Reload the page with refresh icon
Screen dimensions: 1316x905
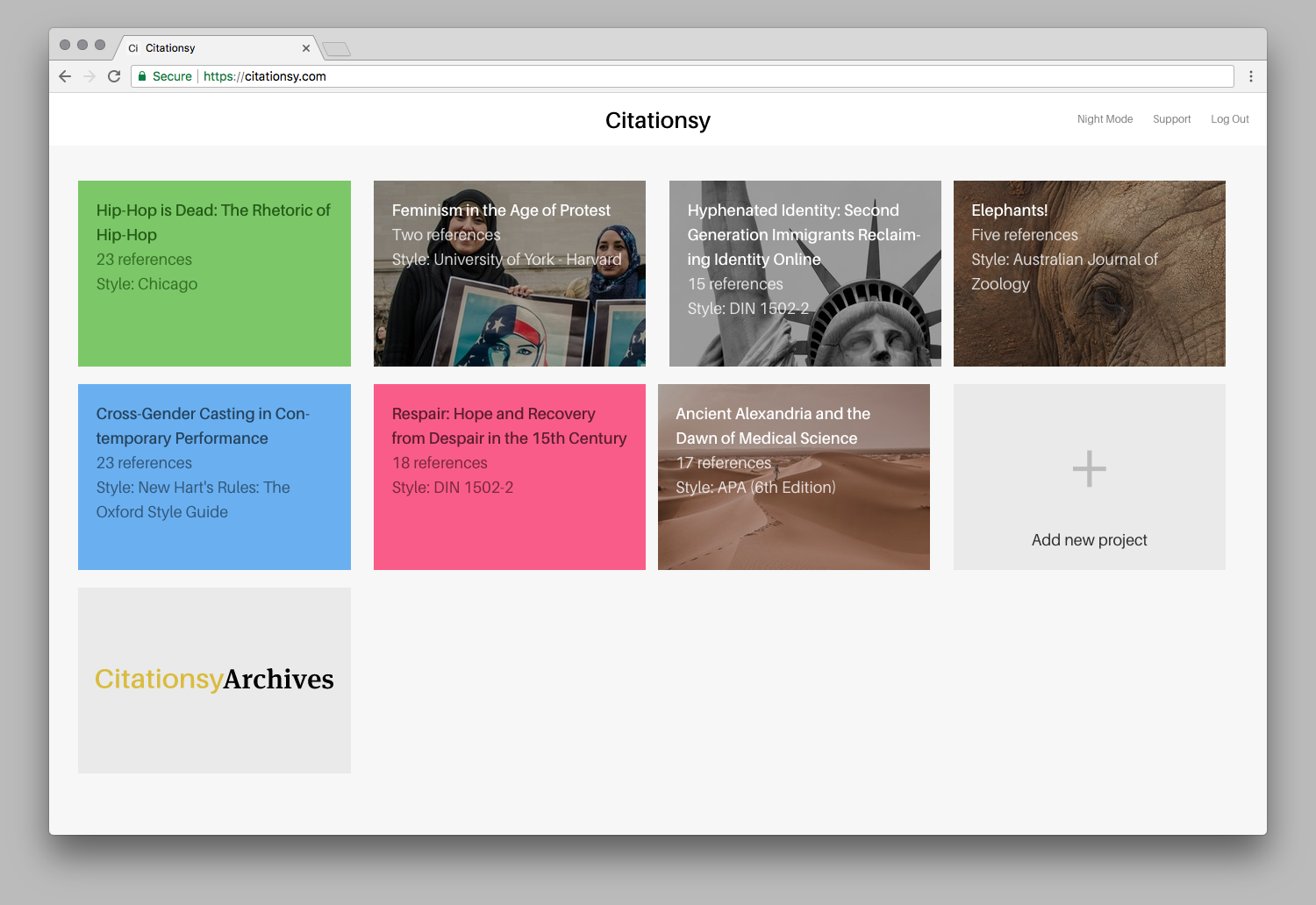[x=114, y=76]
